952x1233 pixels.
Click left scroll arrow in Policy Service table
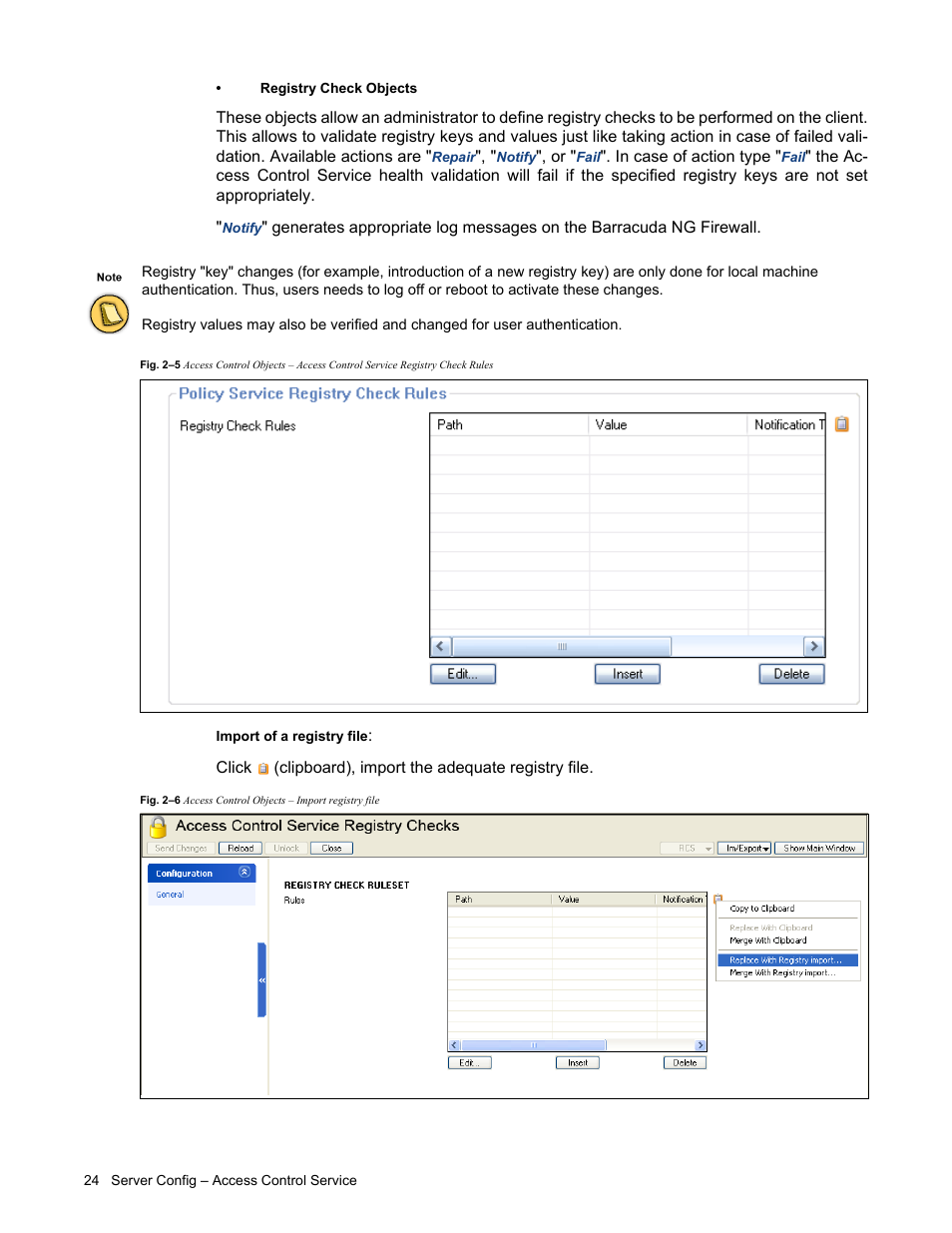click(x=440, y=647)
